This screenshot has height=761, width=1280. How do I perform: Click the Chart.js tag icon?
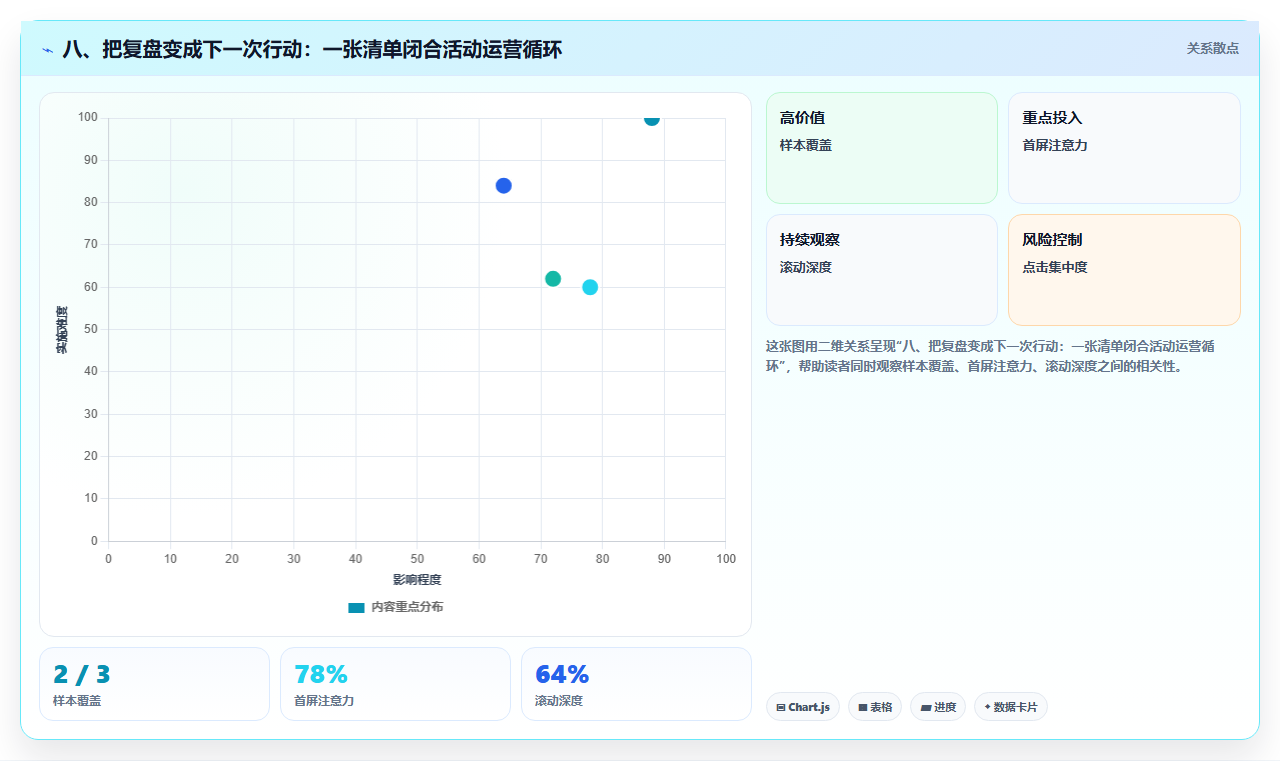click(781, 707)
